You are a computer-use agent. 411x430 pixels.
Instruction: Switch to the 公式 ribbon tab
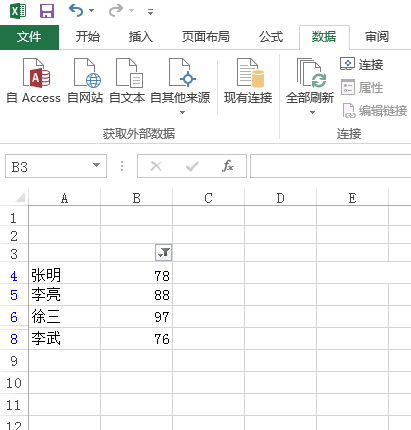pyautogui.click(x=271, y=37)
